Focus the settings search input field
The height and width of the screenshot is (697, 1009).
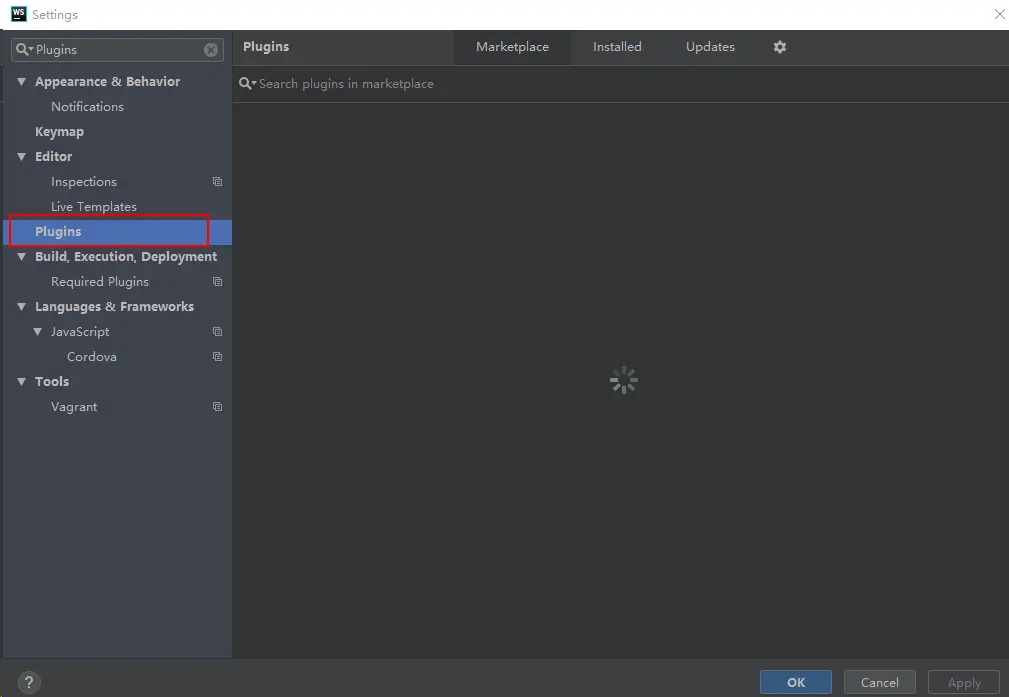pos(117,50)
